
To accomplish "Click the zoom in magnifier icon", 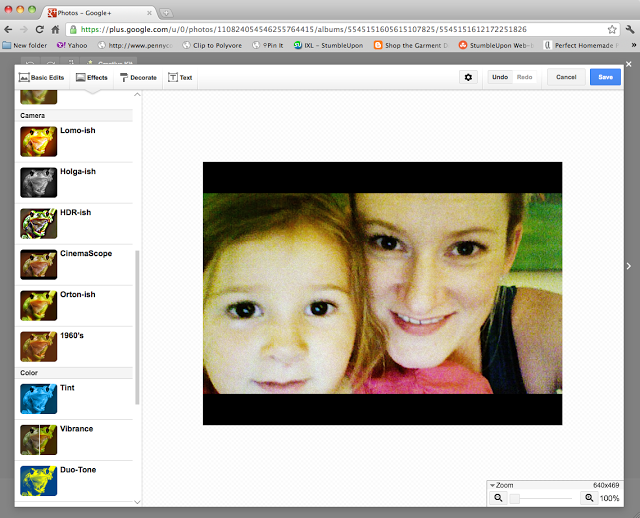I will (588, 498).
